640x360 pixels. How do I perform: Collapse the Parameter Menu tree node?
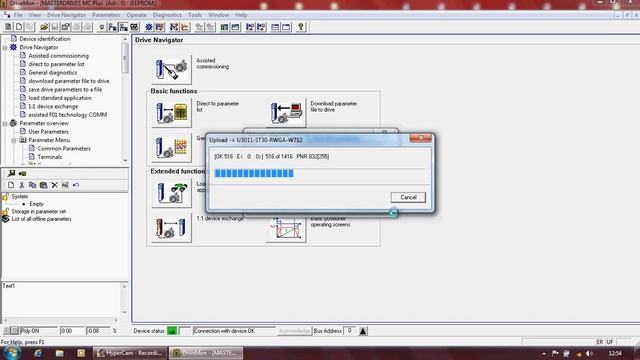click(x=14, y=140)
